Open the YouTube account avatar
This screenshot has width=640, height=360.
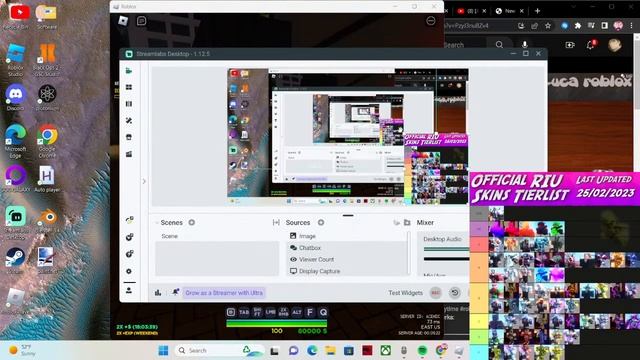tap(614, 45)
